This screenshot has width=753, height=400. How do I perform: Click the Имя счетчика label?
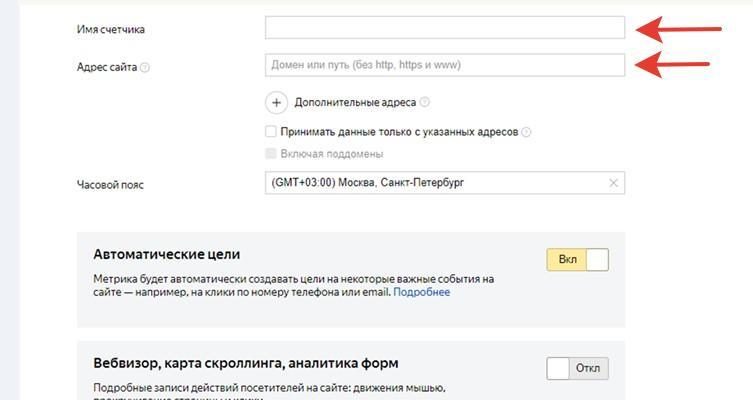110,30
